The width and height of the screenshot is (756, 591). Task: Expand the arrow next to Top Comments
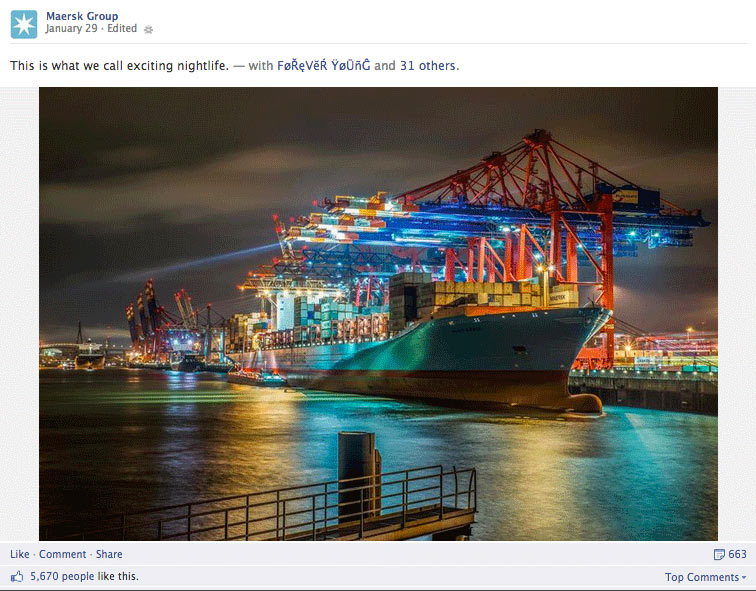[x=743, y=578]
